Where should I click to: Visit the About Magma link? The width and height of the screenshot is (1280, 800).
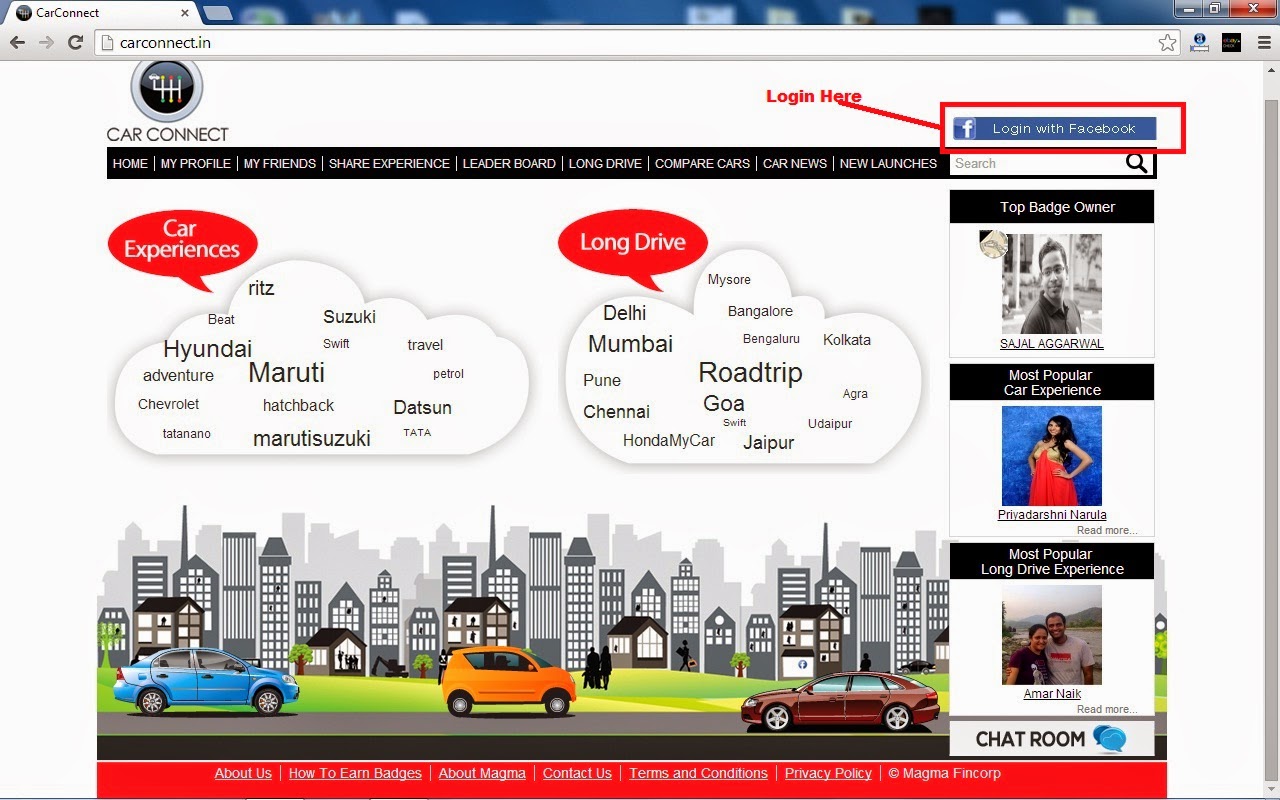click(x=482, y=773)
